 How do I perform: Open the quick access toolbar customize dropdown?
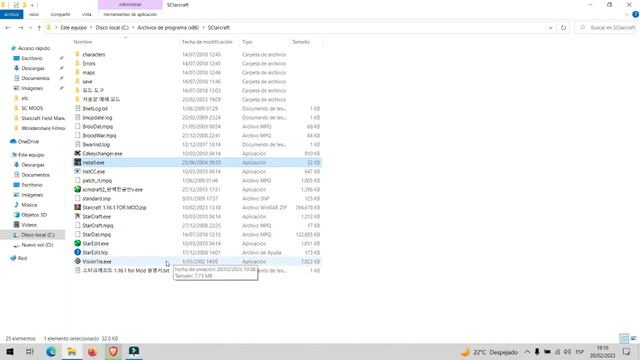point(32,5)
